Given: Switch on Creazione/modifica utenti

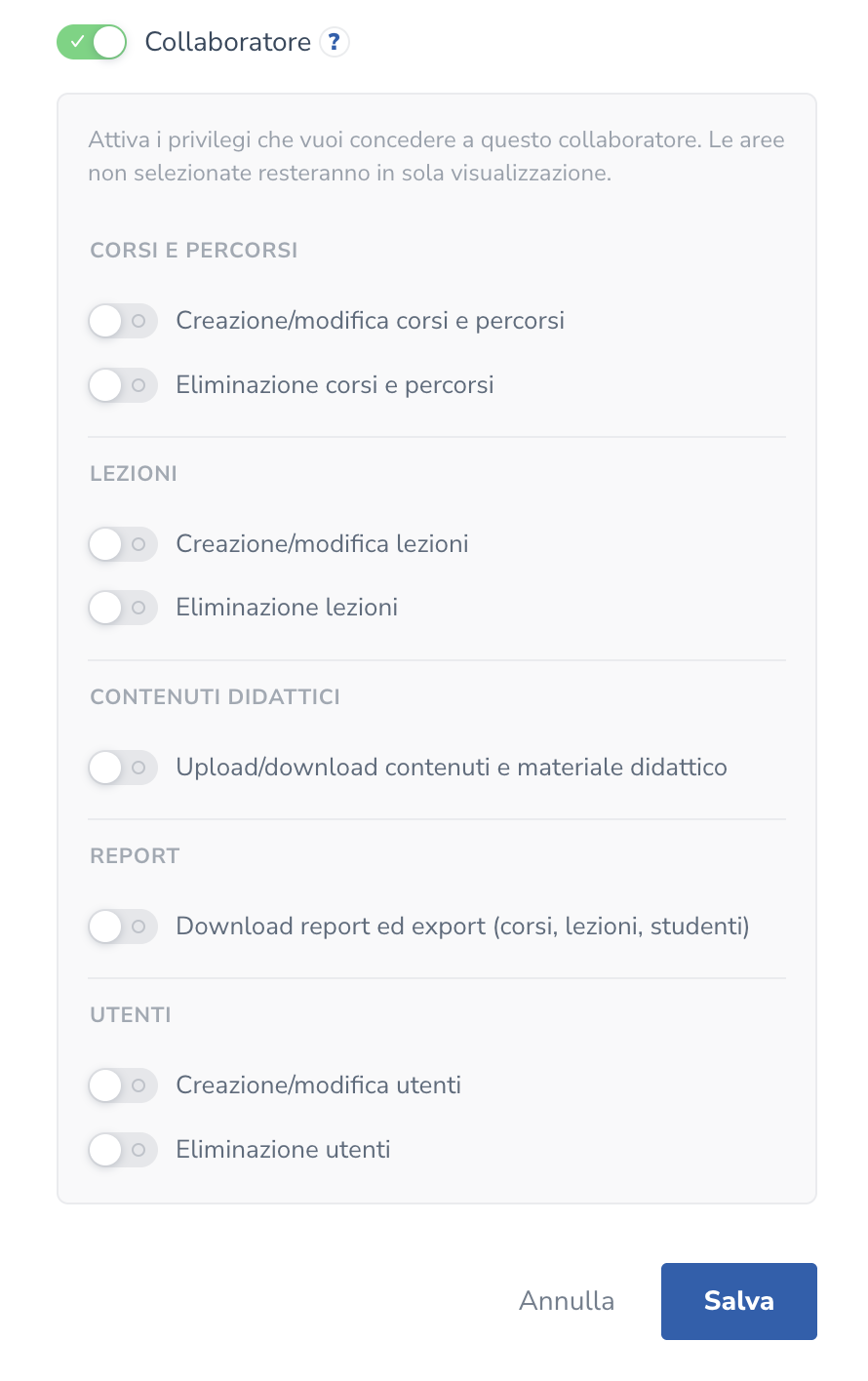Looking at the screenshot, I should point(123,1085).
